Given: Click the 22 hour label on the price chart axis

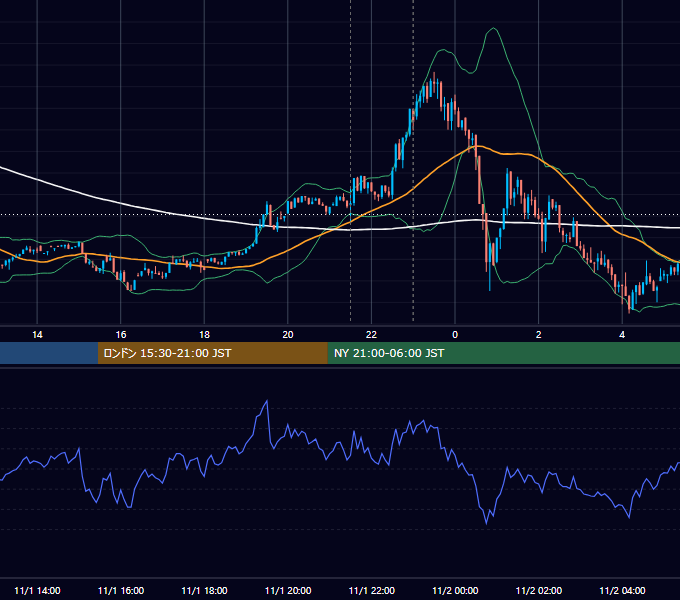Looking at the screenshot, I should [371, 335].
